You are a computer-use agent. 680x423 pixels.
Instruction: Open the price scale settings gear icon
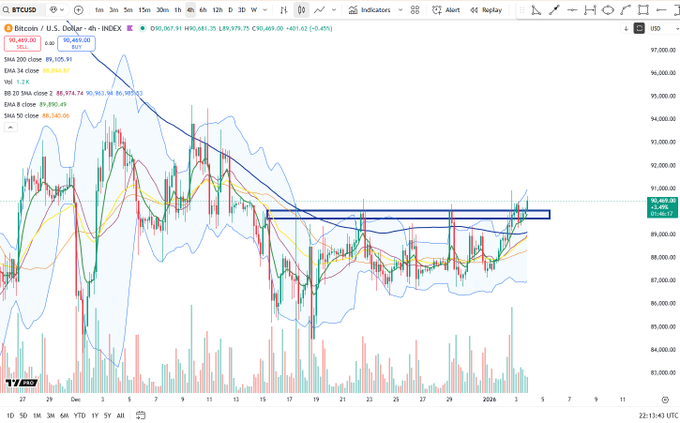coord(665,400)
